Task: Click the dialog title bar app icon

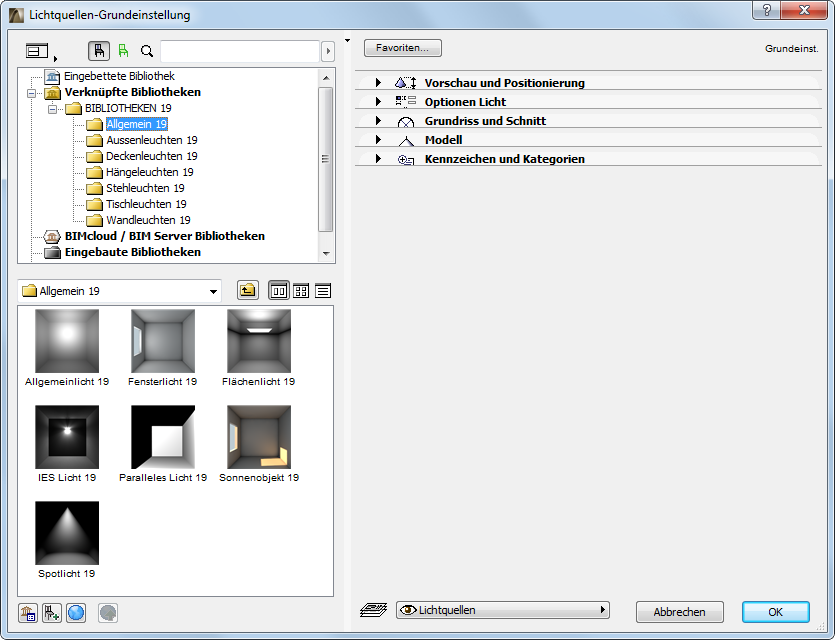Action: (17, 15)
